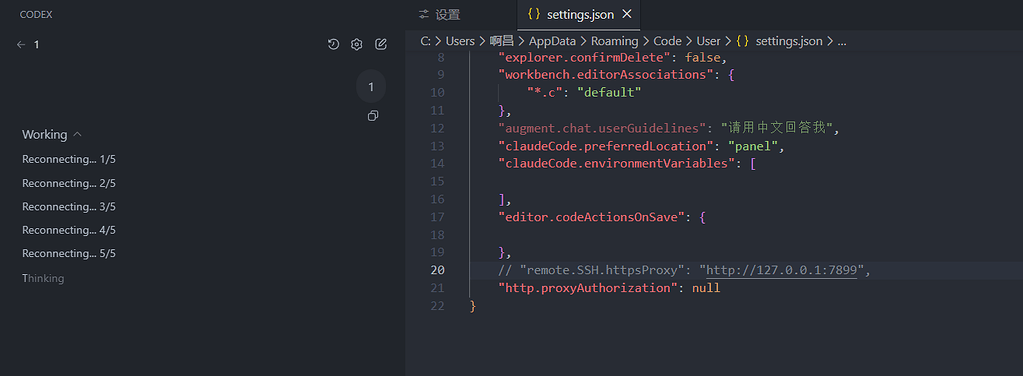Go back with the Codex arrow icon
This screenshot has width=1023, height=376.
coord(21,44)
